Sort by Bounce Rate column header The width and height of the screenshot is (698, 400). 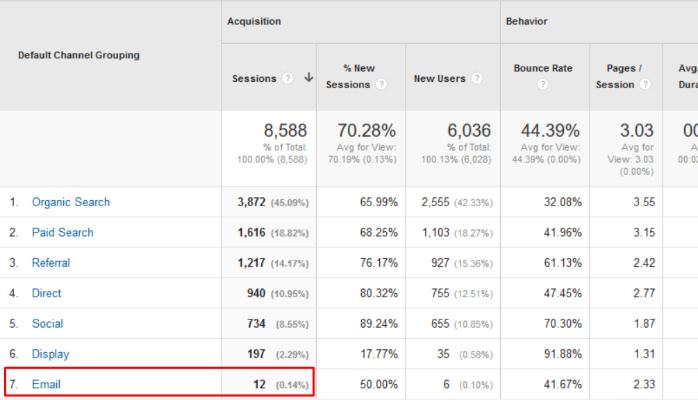543,68
